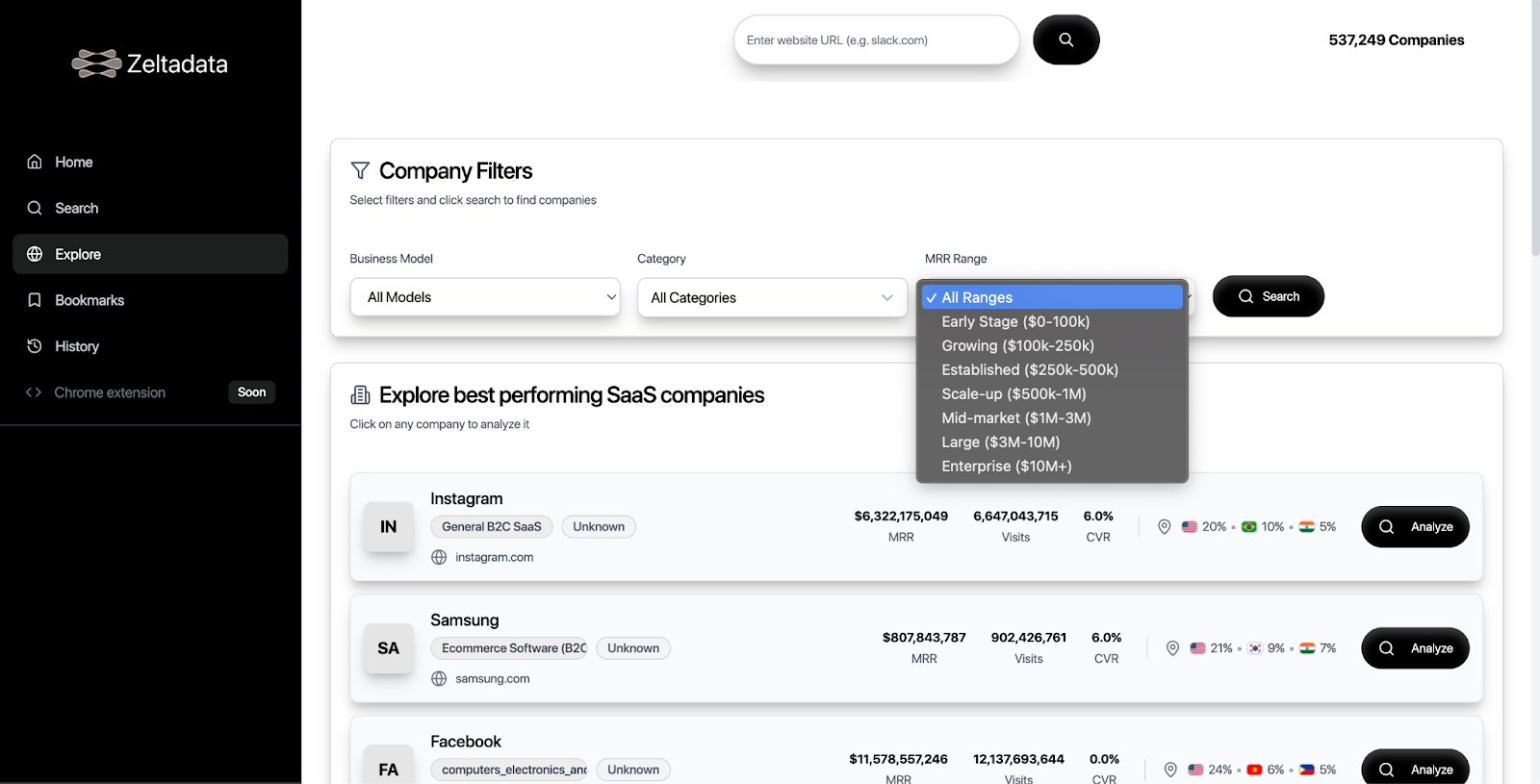
Task: Click the Philippines flag in Facebook row
Action: 1307,770
